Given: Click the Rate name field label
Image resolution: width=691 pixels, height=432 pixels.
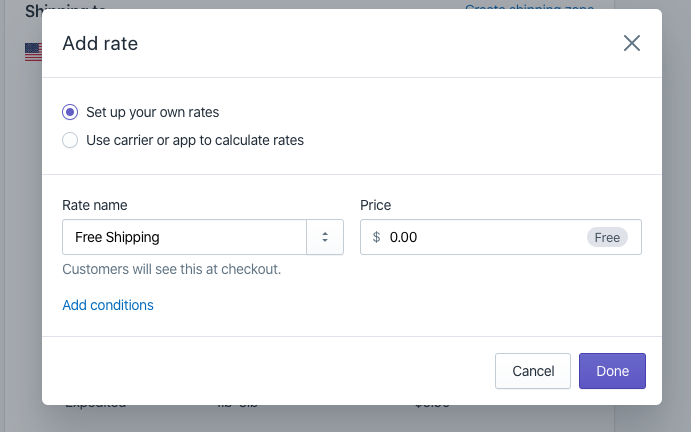Looking at the screenshot, I should 95,205.
